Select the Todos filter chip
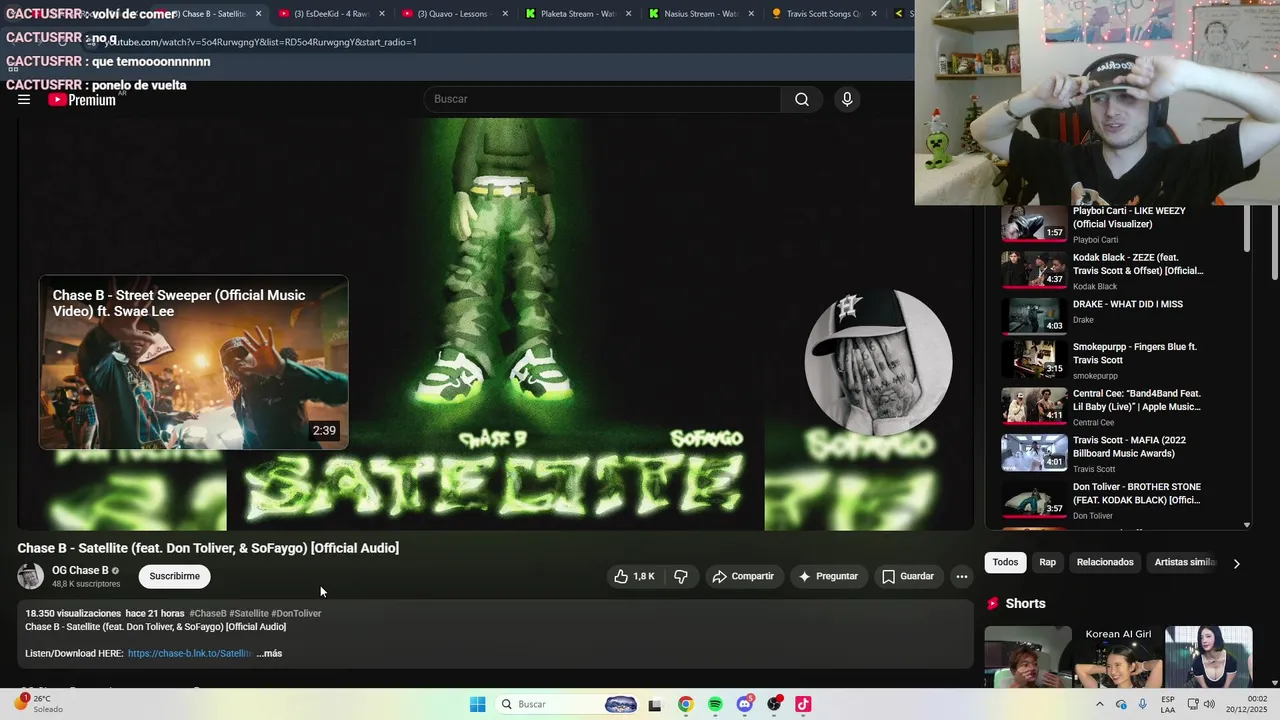Image resolution: width=1280 pixels, height=720 pixels. click(x=1006, y=562)
